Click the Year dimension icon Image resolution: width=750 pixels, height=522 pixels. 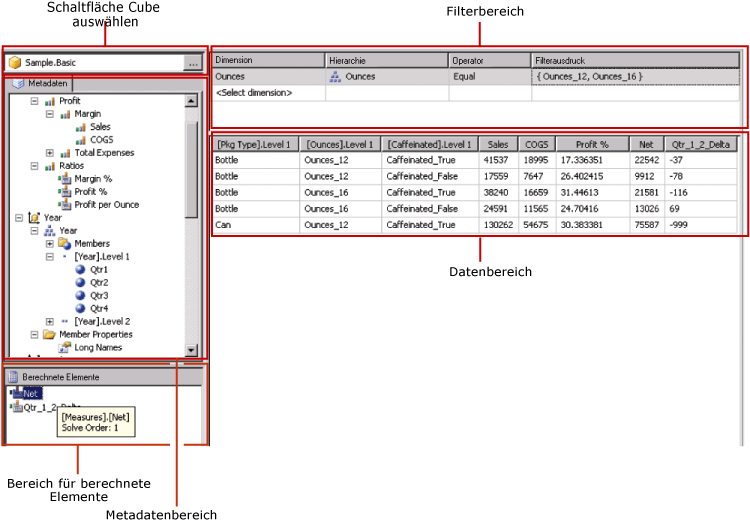click(34, 218)
